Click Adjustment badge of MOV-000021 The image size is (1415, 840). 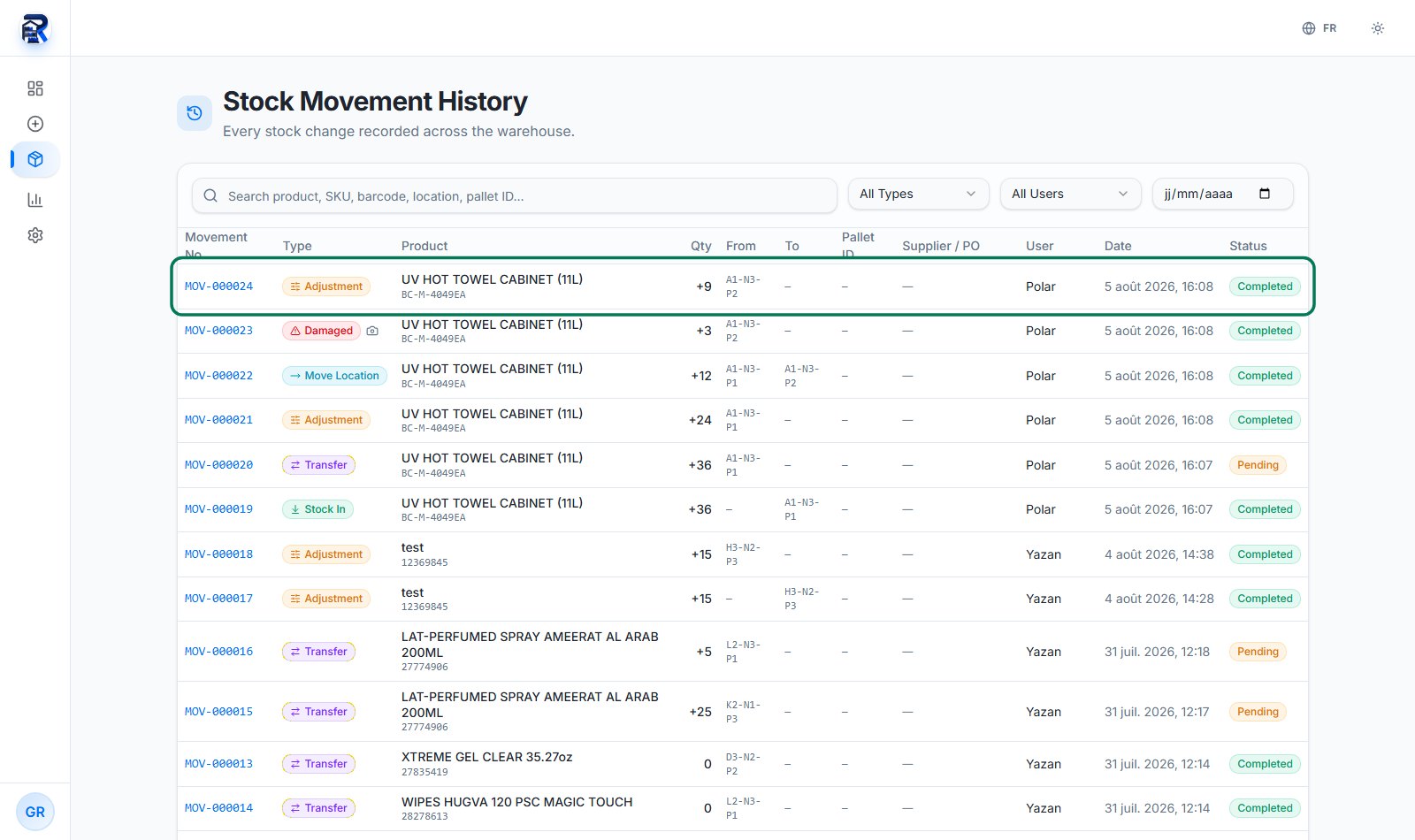point(326,420)
